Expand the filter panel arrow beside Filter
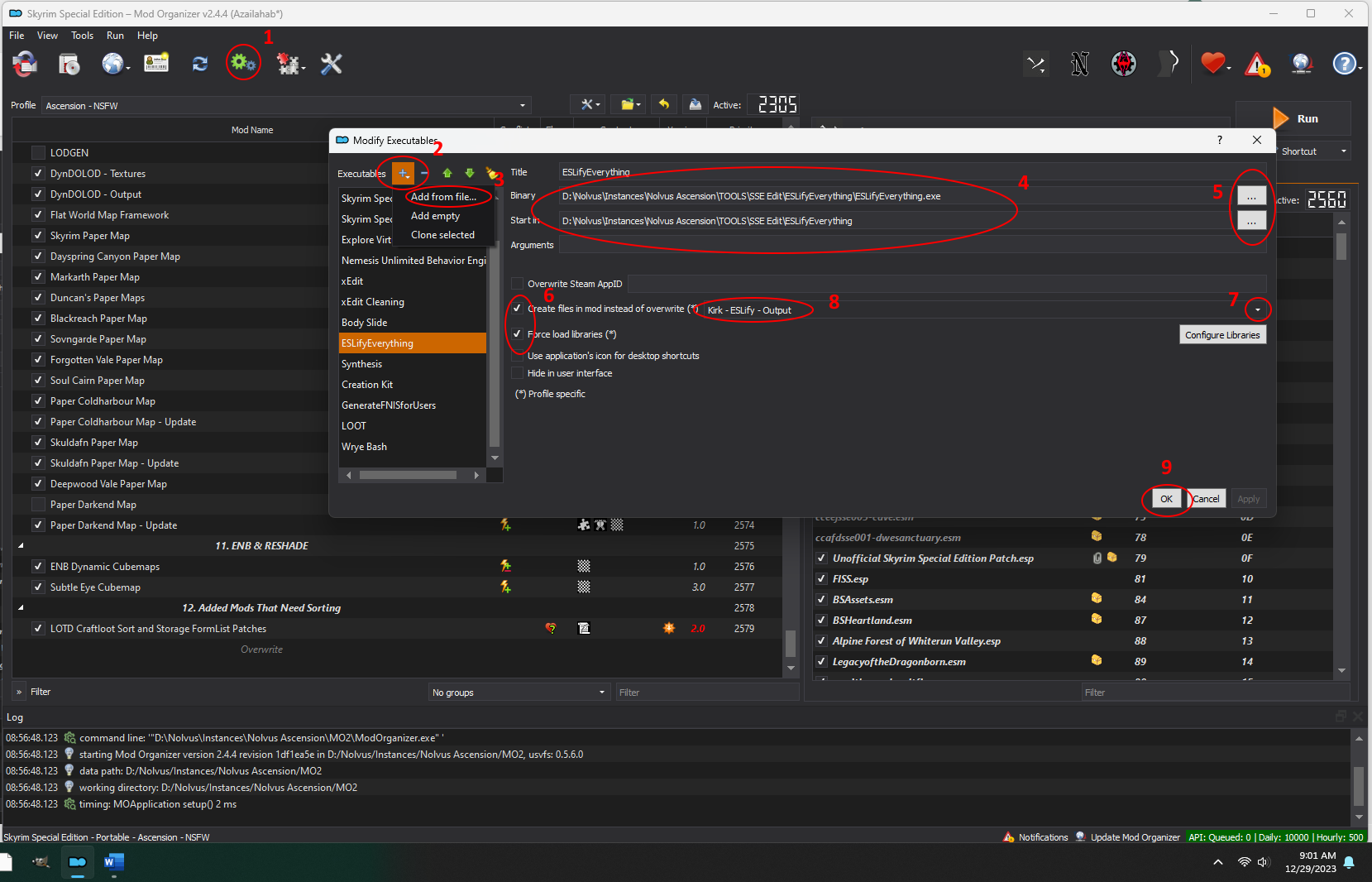1372x882 pixels. click(x=19, y=692)
